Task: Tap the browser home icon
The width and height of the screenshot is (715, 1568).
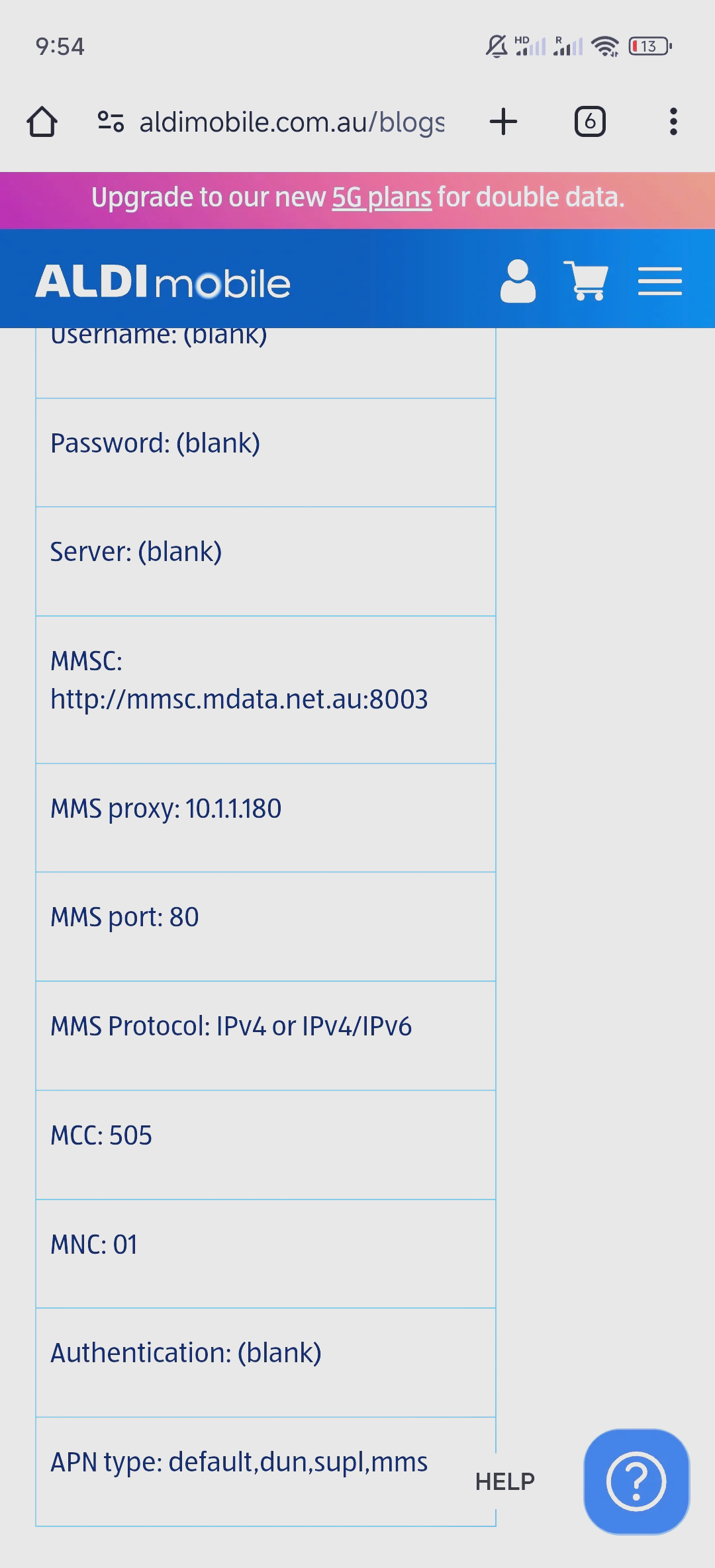Action: click(x=42, y=122)
